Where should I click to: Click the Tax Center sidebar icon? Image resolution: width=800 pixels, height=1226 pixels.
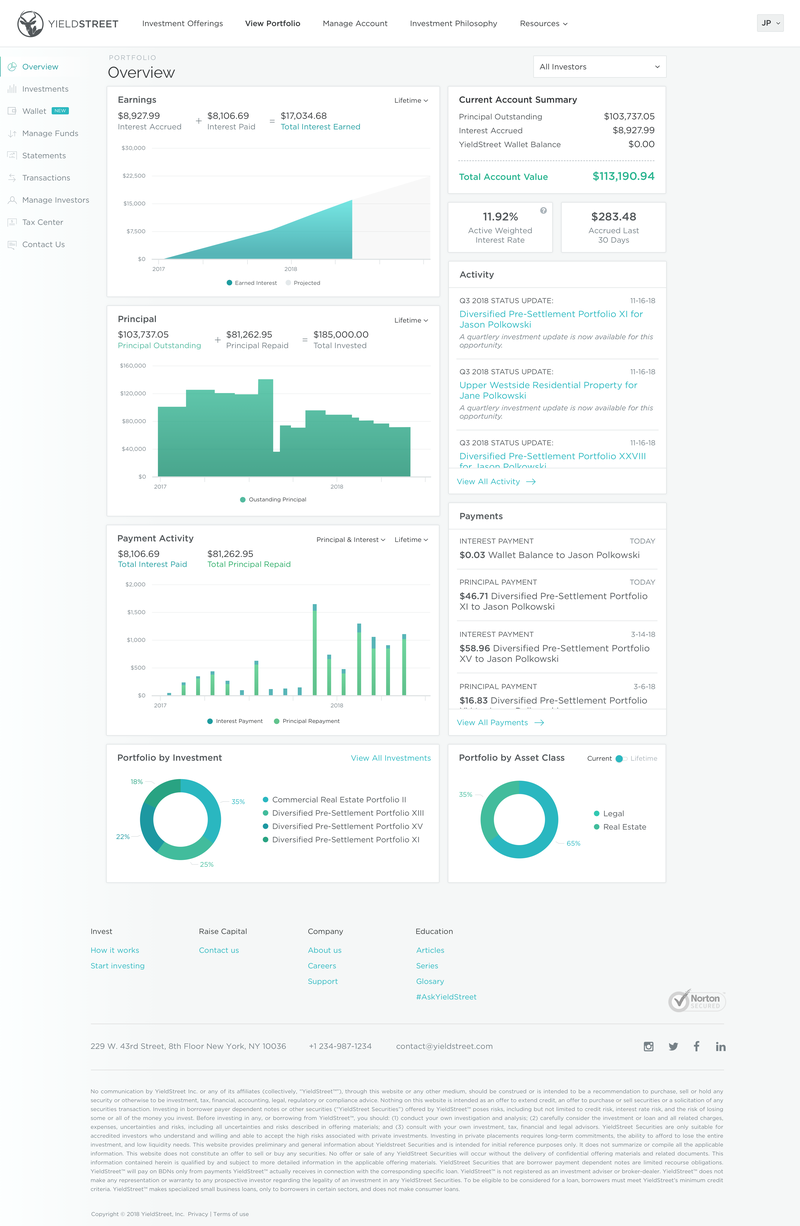pyautogui.click(x=12, y=222)
